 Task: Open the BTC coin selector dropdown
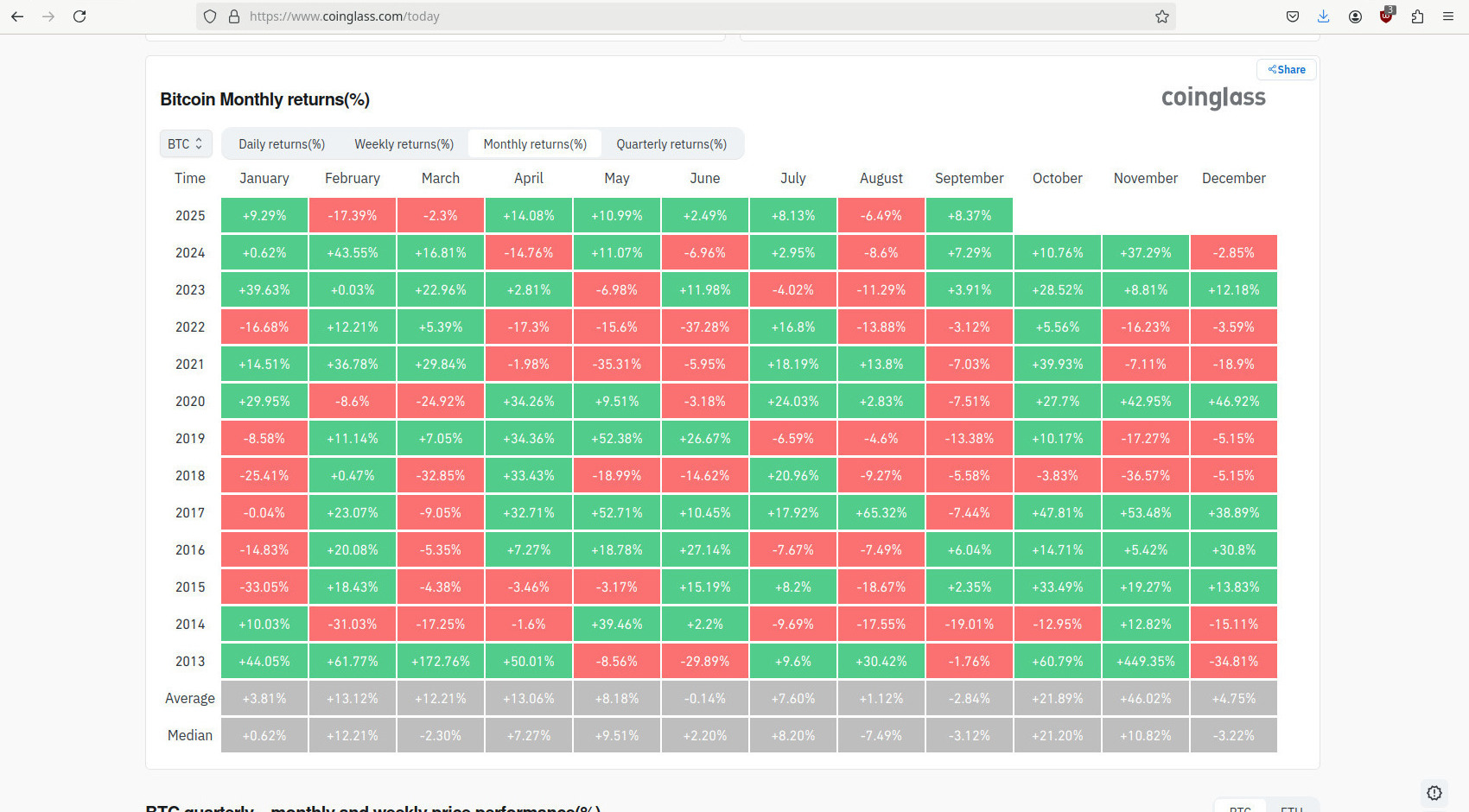(x=186, y=144)
